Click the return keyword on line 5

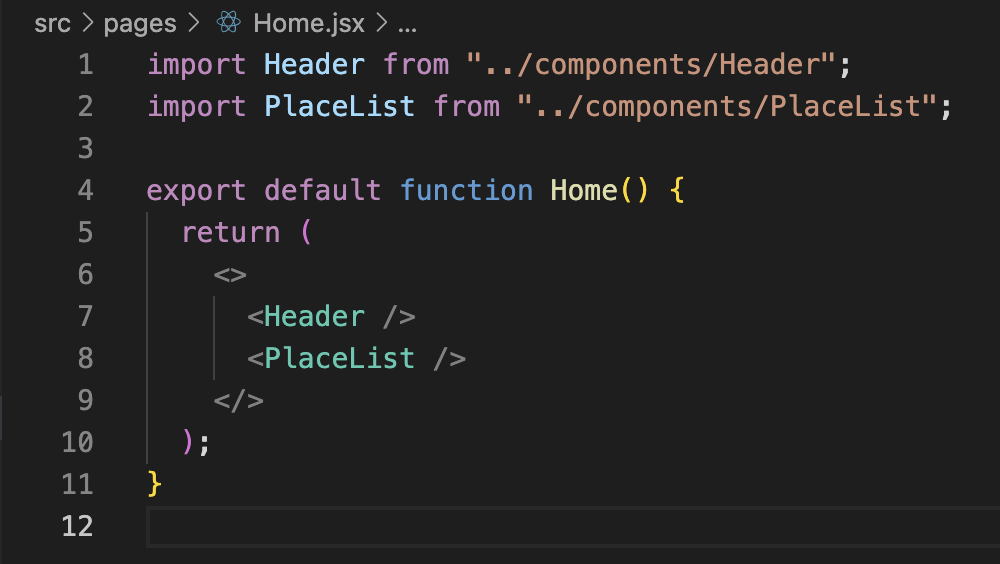coord(231,232)
